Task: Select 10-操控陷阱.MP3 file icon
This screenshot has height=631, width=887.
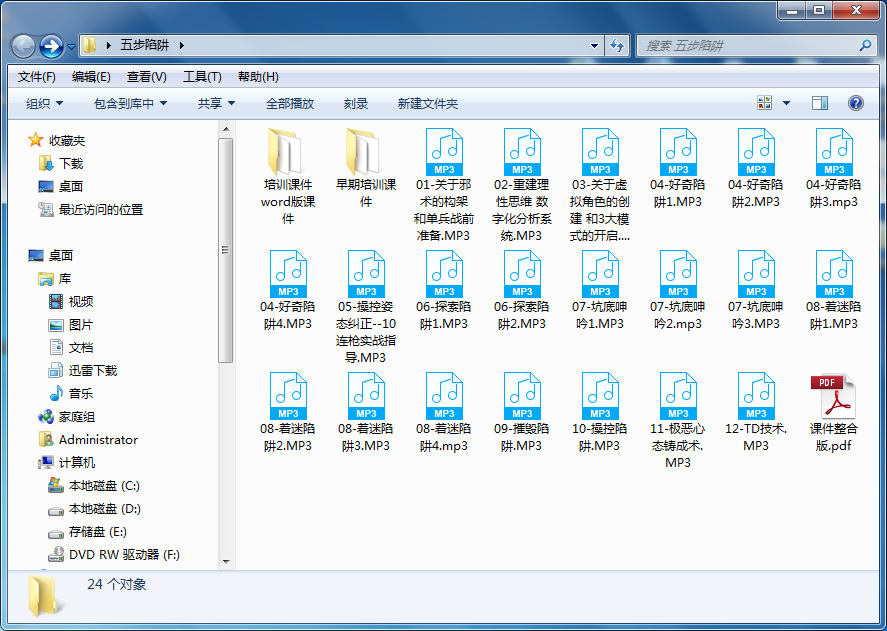Action: 600,397
